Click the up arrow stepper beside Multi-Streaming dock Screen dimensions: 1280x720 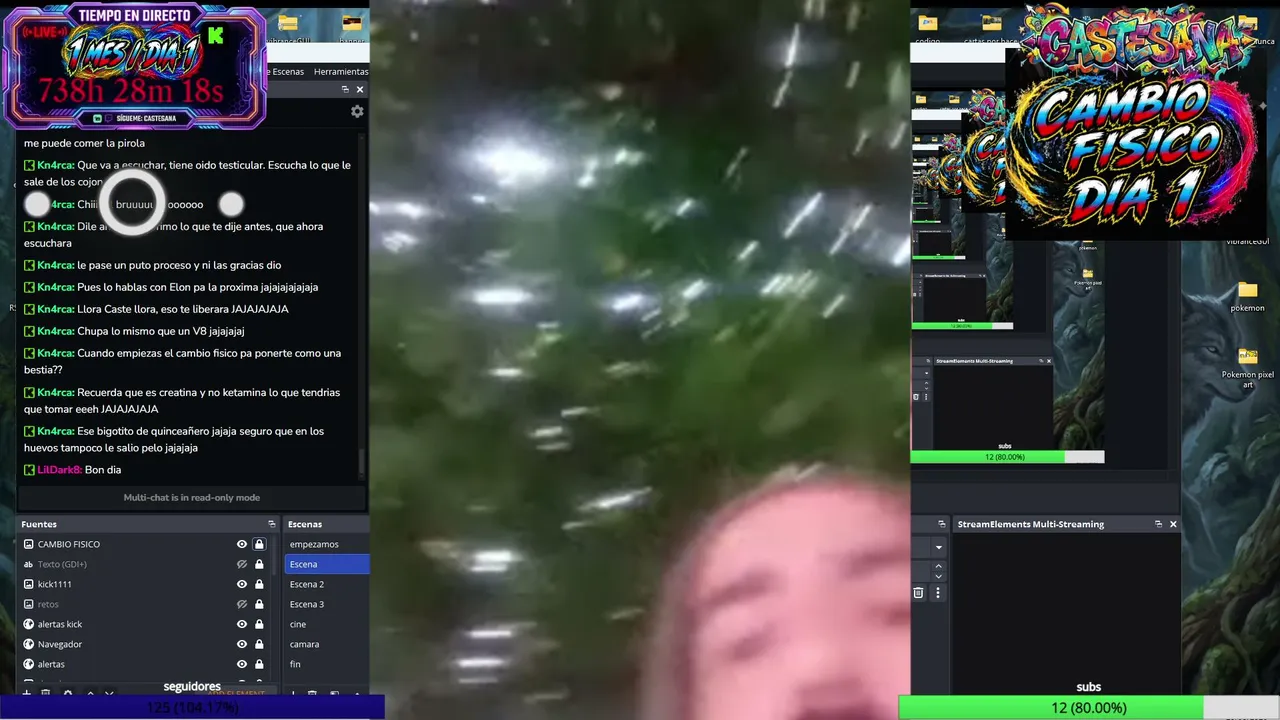(x=938, y=566)
